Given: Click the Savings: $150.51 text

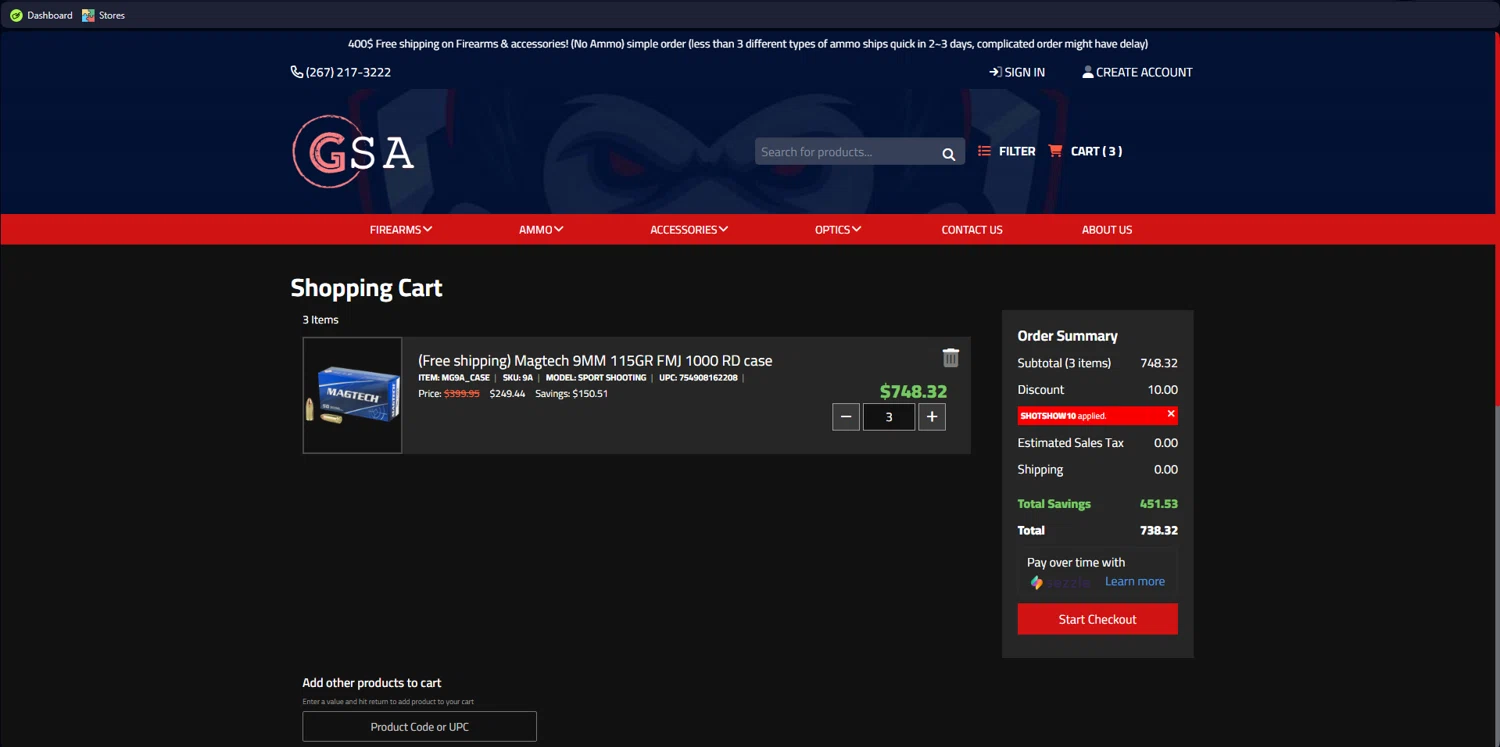Looking at the screenshot, I should click(x=571, y=394).
